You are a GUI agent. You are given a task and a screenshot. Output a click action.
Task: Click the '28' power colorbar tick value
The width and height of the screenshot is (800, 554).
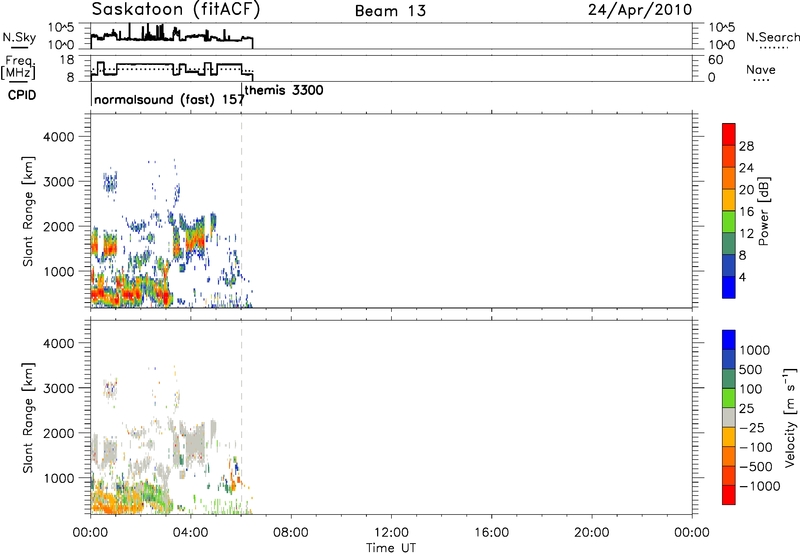tap(746, 146)
